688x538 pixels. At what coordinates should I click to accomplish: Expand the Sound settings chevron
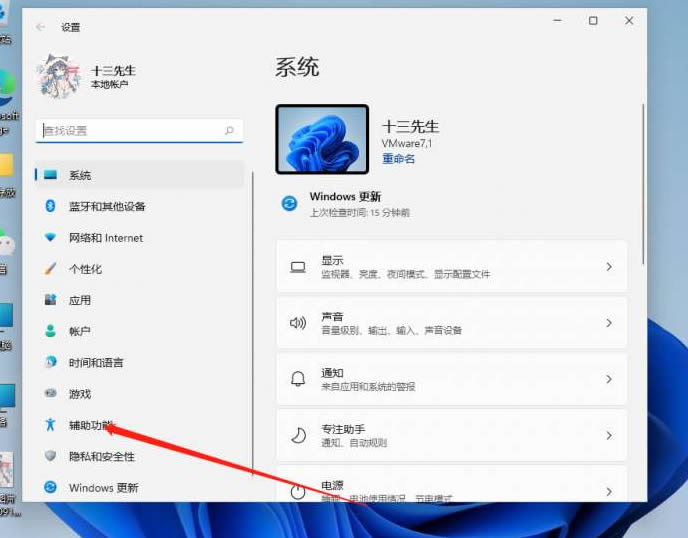click(x=608, y=323)
